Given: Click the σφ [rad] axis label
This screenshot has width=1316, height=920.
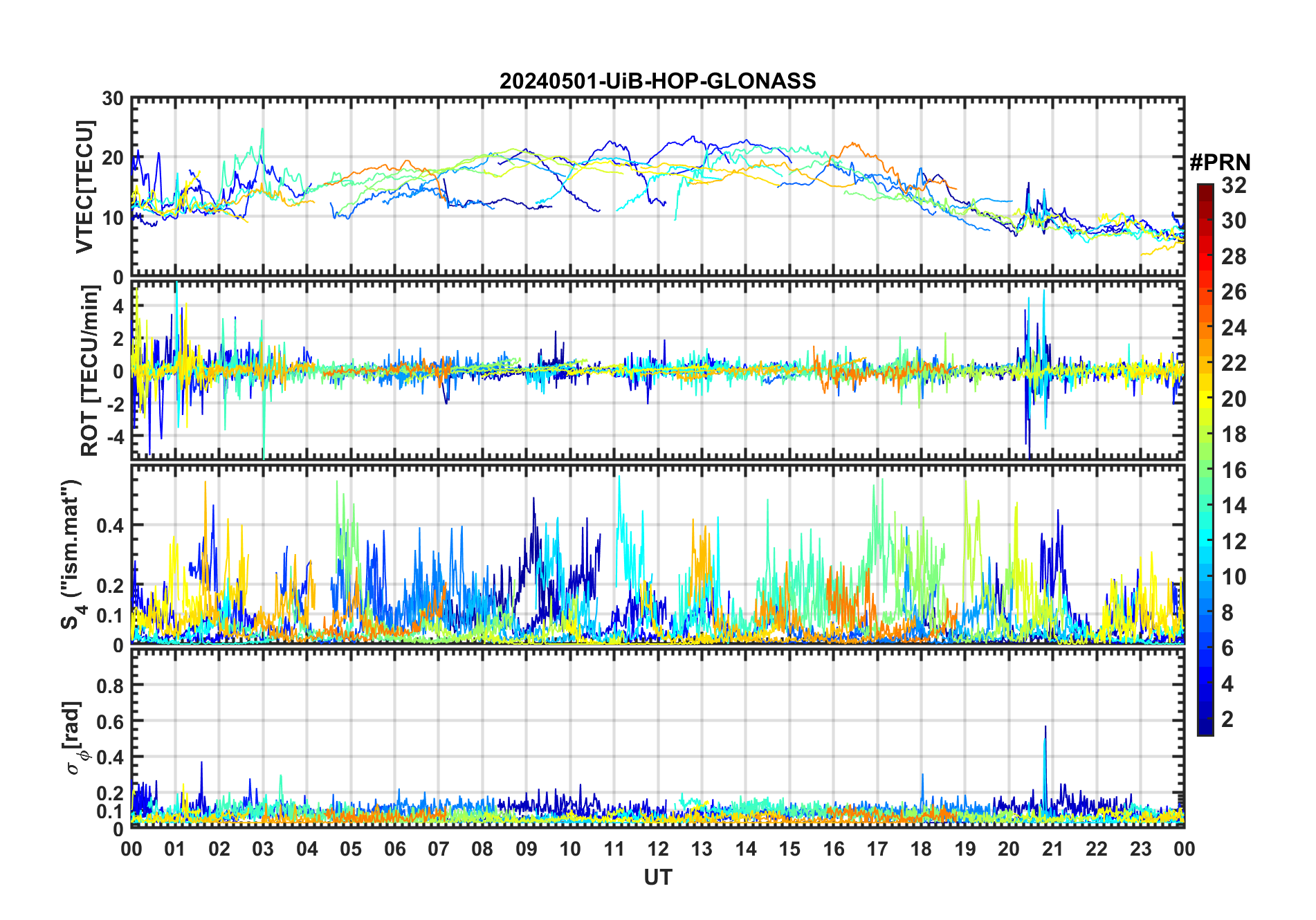Looking at the screenshot, I should pos(75,737).
